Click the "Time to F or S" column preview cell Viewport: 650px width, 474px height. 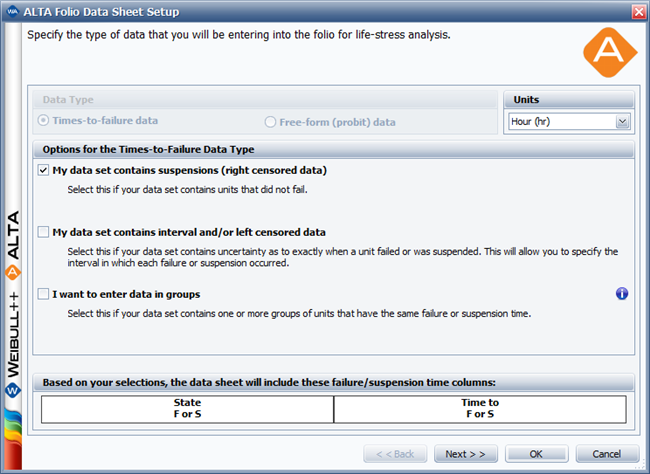click(480, 408)
